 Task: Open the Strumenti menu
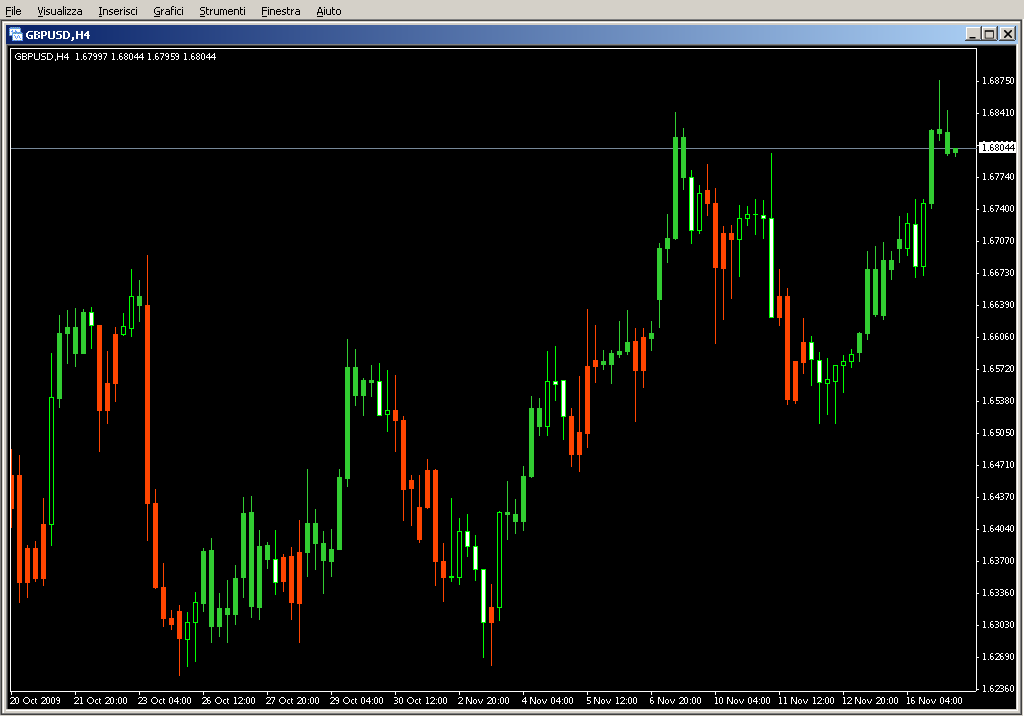tap(222, 11)
